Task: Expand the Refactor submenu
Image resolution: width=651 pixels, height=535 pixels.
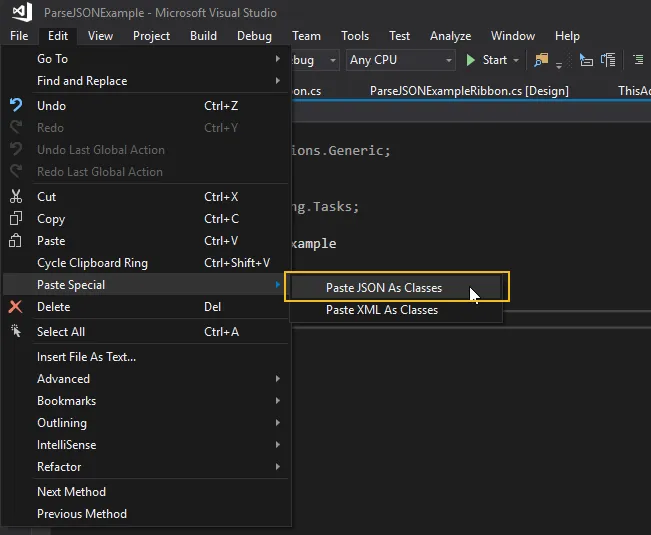Action: pyautogui.click(x=145, y=467)
